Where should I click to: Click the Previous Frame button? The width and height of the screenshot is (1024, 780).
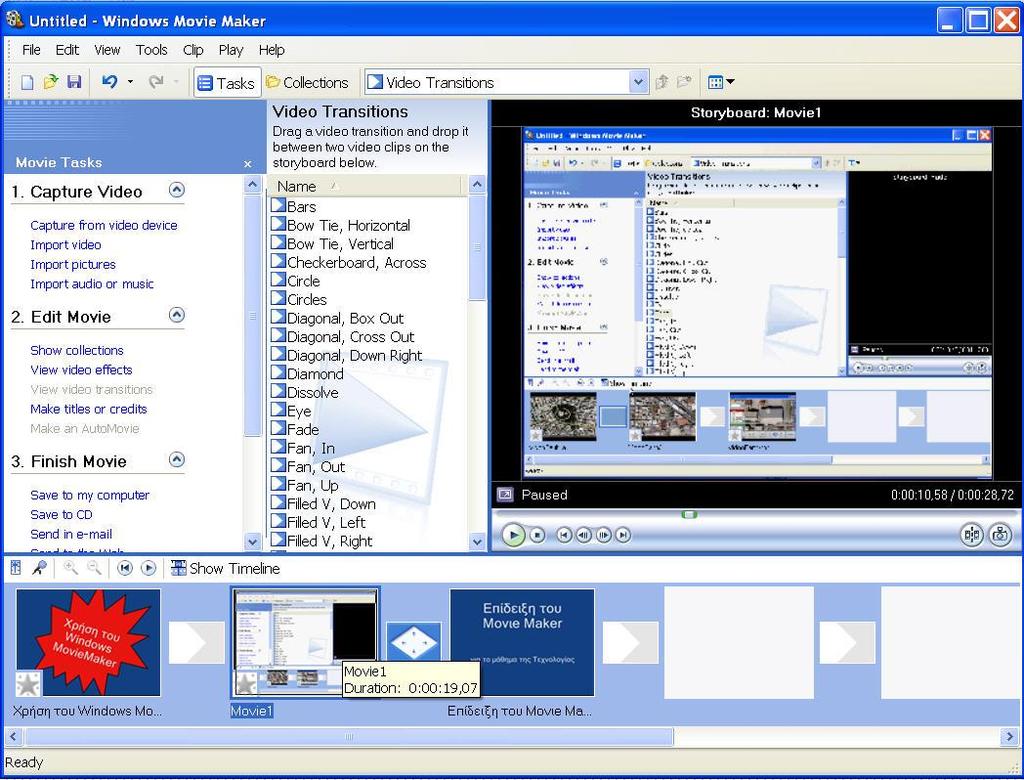point(583,536)
